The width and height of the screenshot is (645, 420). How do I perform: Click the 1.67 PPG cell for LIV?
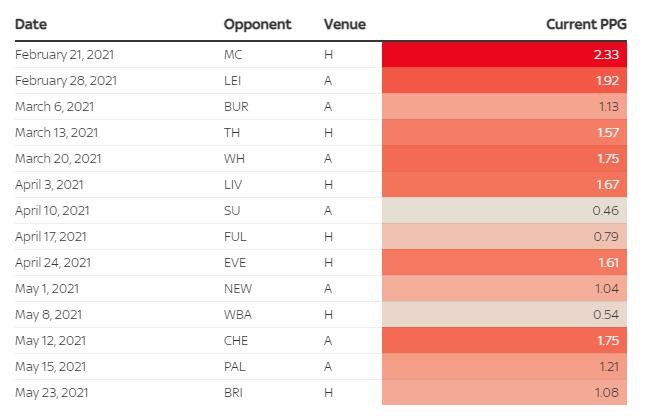click(x=504, y=184)
